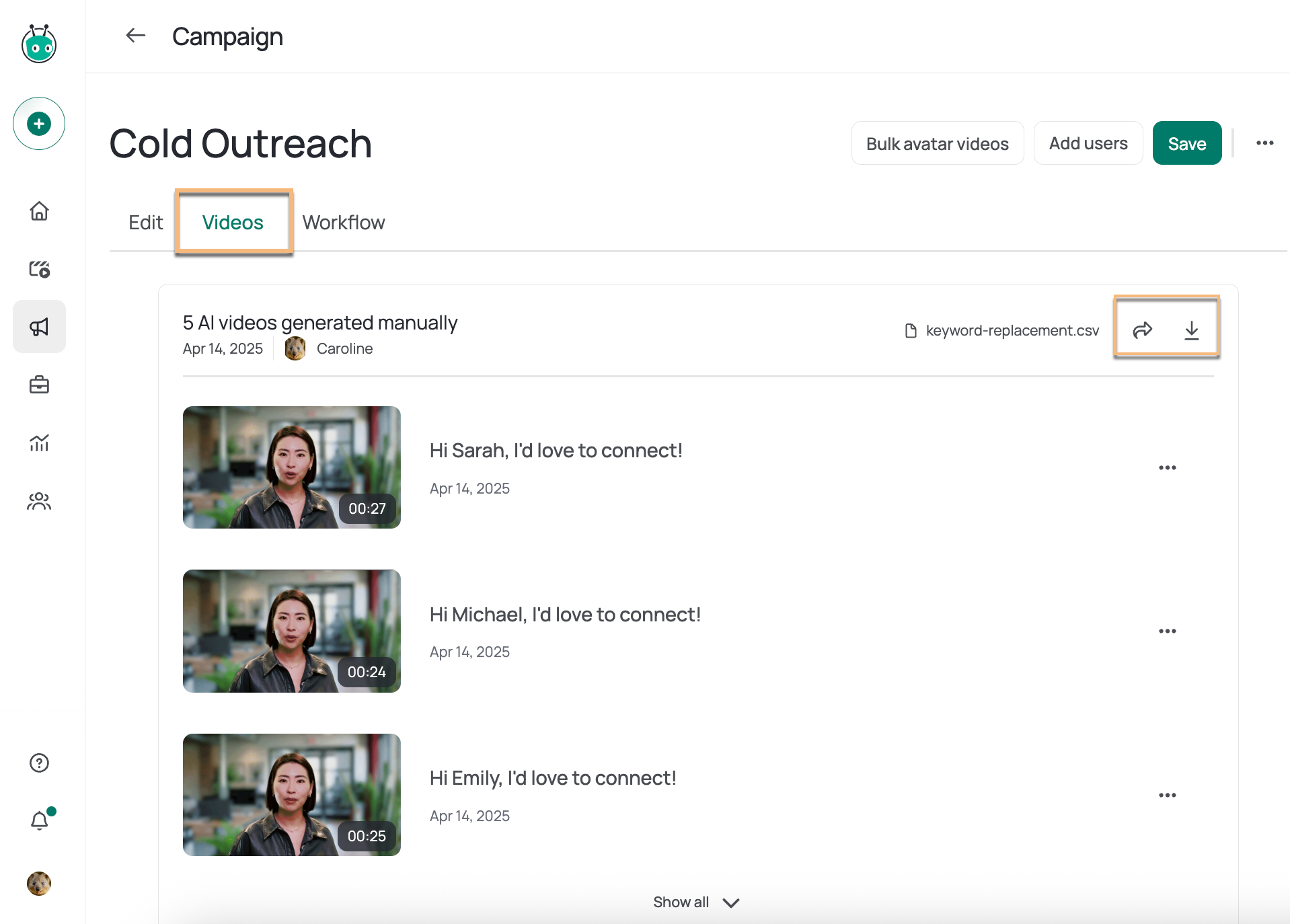Click the robot logo in the sidebar
The width and height of the screenshot is (1290, 924).
click(x=39, y=44)
